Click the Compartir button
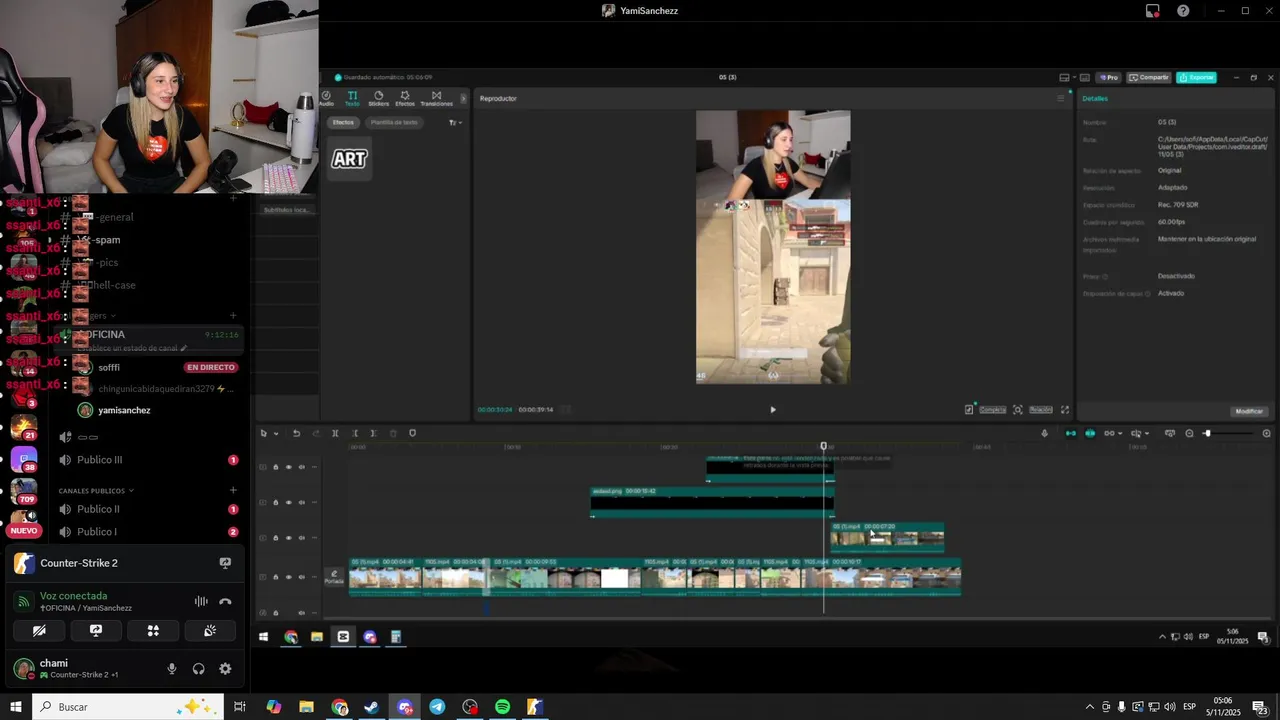 (x=1149, y=77)
